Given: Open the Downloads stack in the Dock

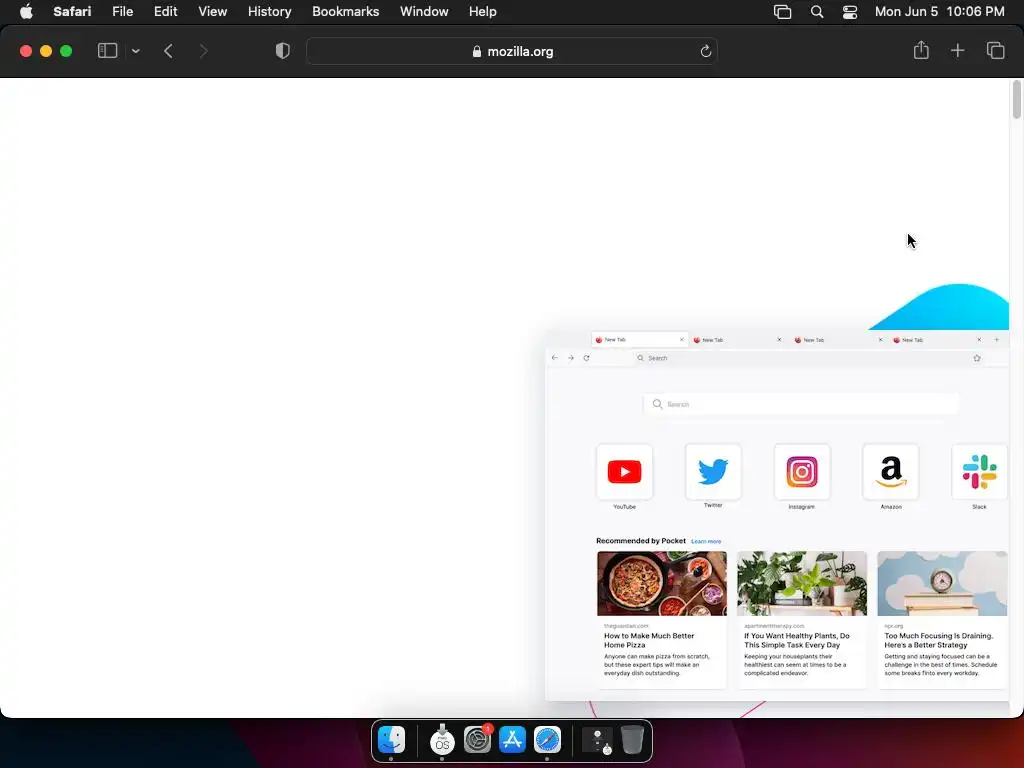Looking at the screenshot, I should coord(598,741).
